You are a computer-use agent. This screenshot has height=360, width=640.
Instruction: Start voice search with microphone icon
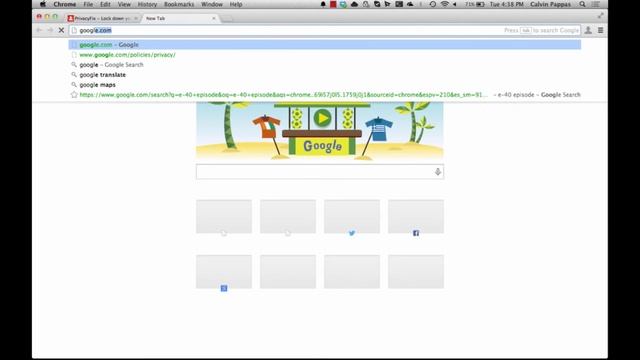point(438,172)
